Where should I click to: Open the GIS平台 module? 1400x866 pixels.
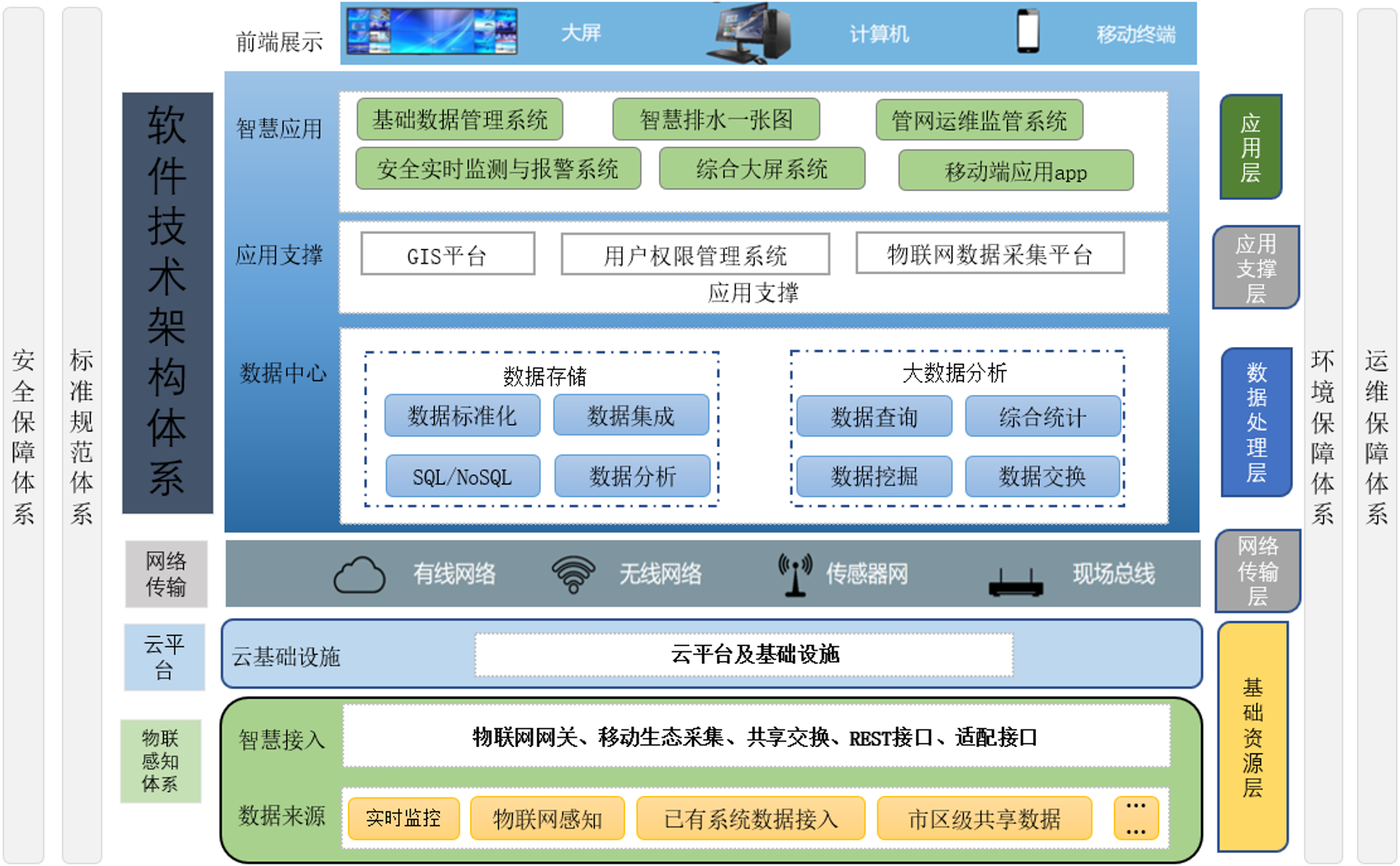pyautogui.click(x=447, y=255)
